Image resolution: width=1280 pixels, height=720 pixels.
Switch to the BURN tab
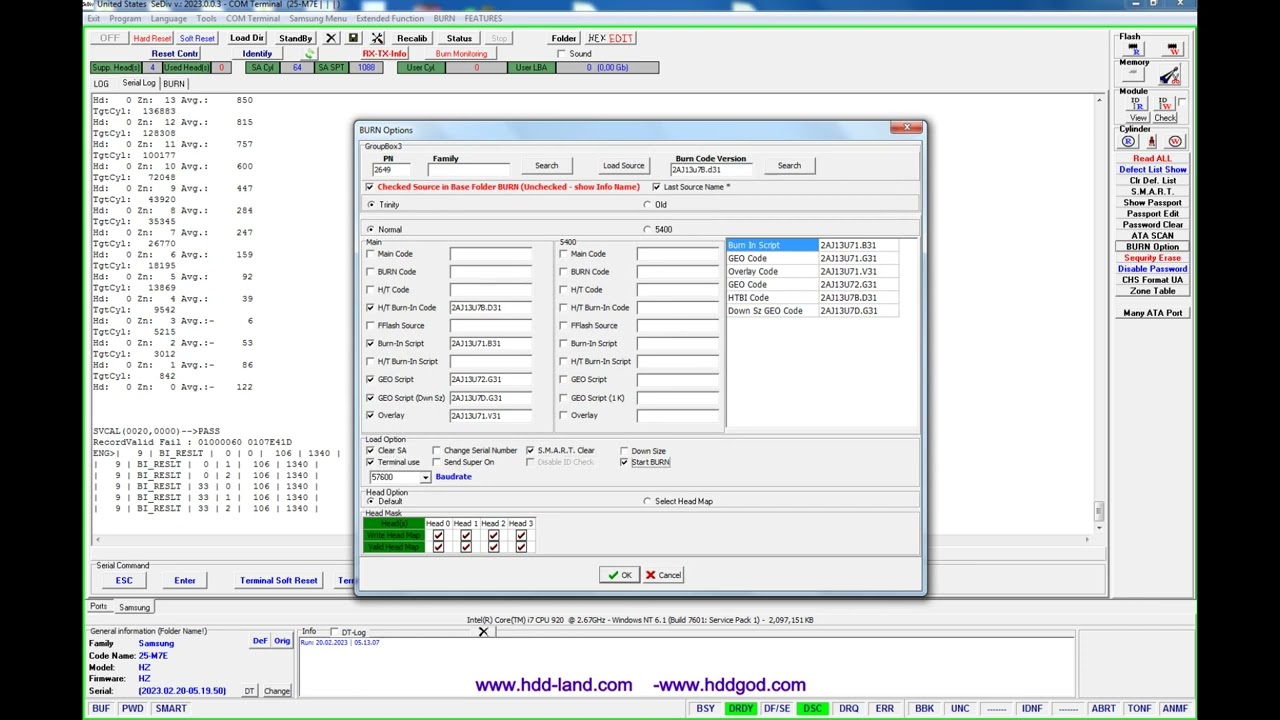point(174,84)
